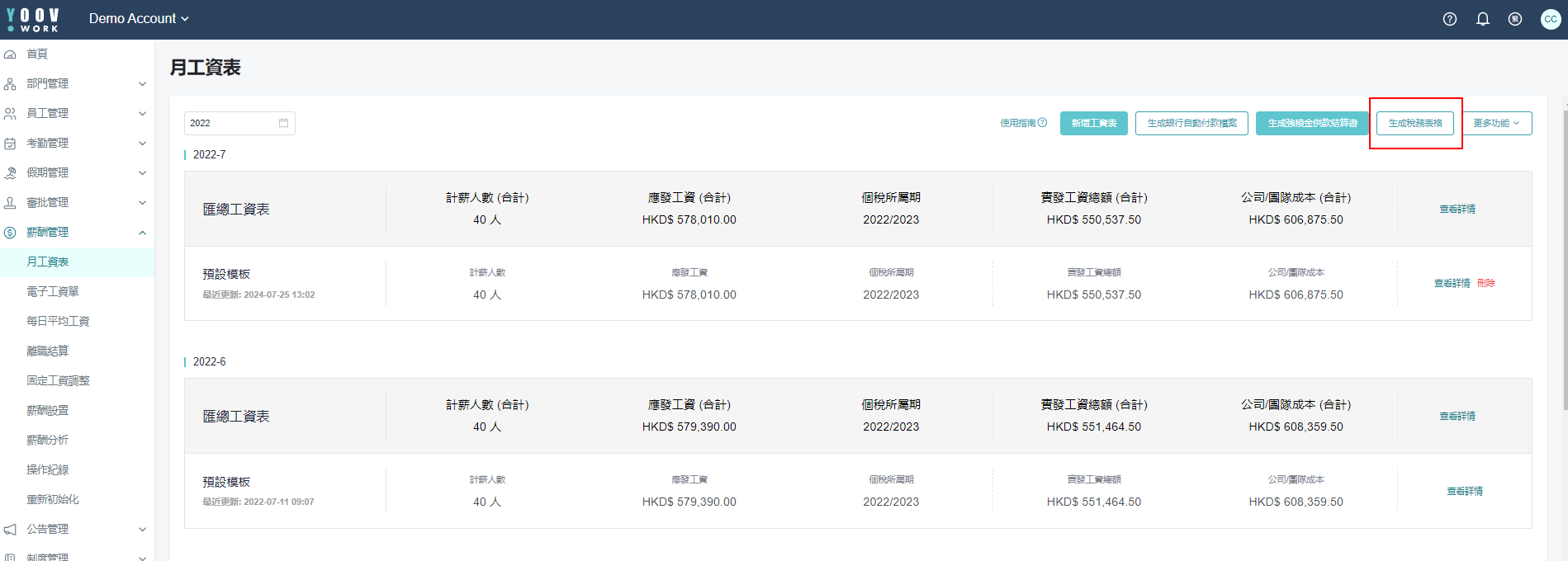Click the YOOV Work logo
The image size is (1568, 561).
coord(33,20)
